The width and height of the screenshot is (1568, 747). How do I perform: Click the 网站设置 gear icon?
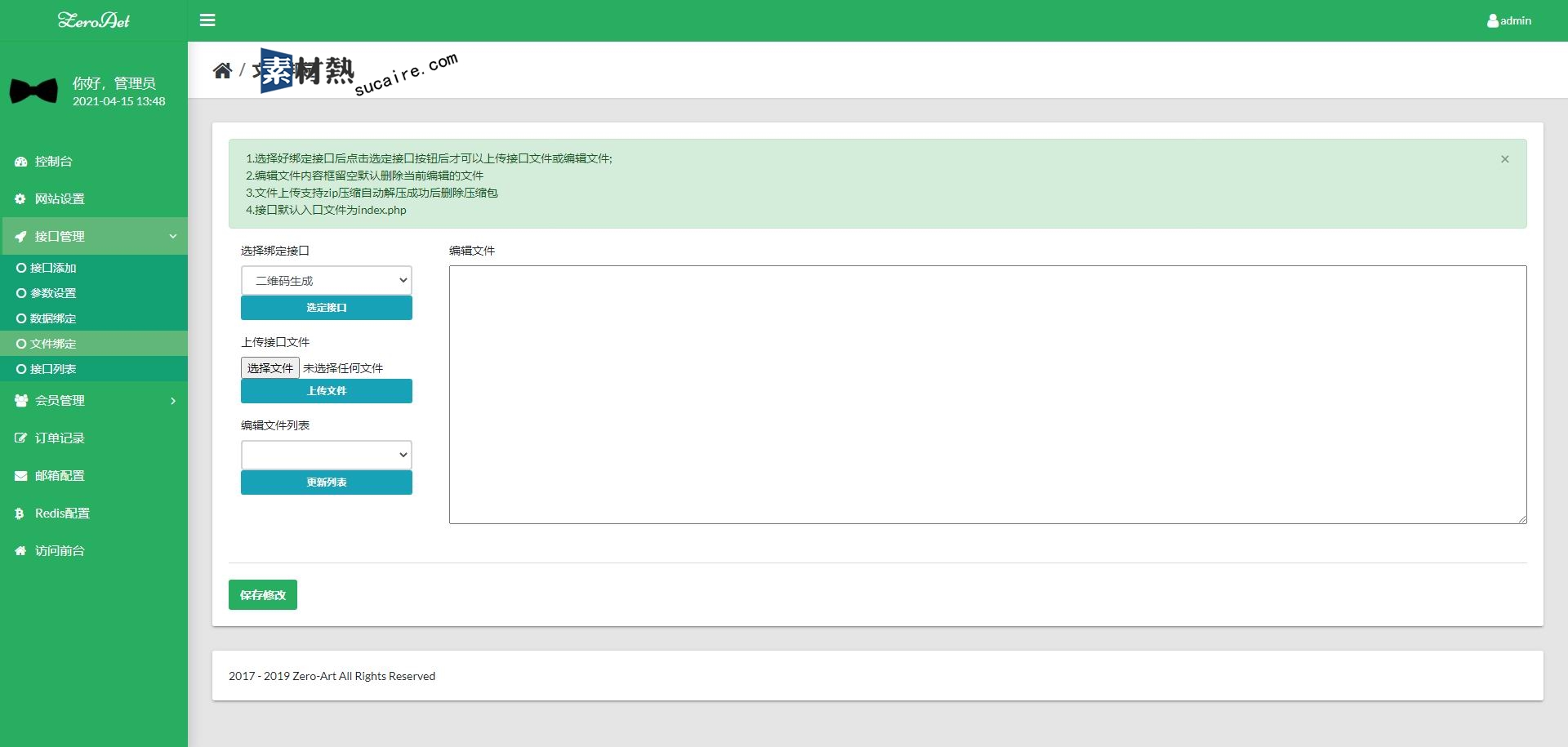click(x=20, y=199)
